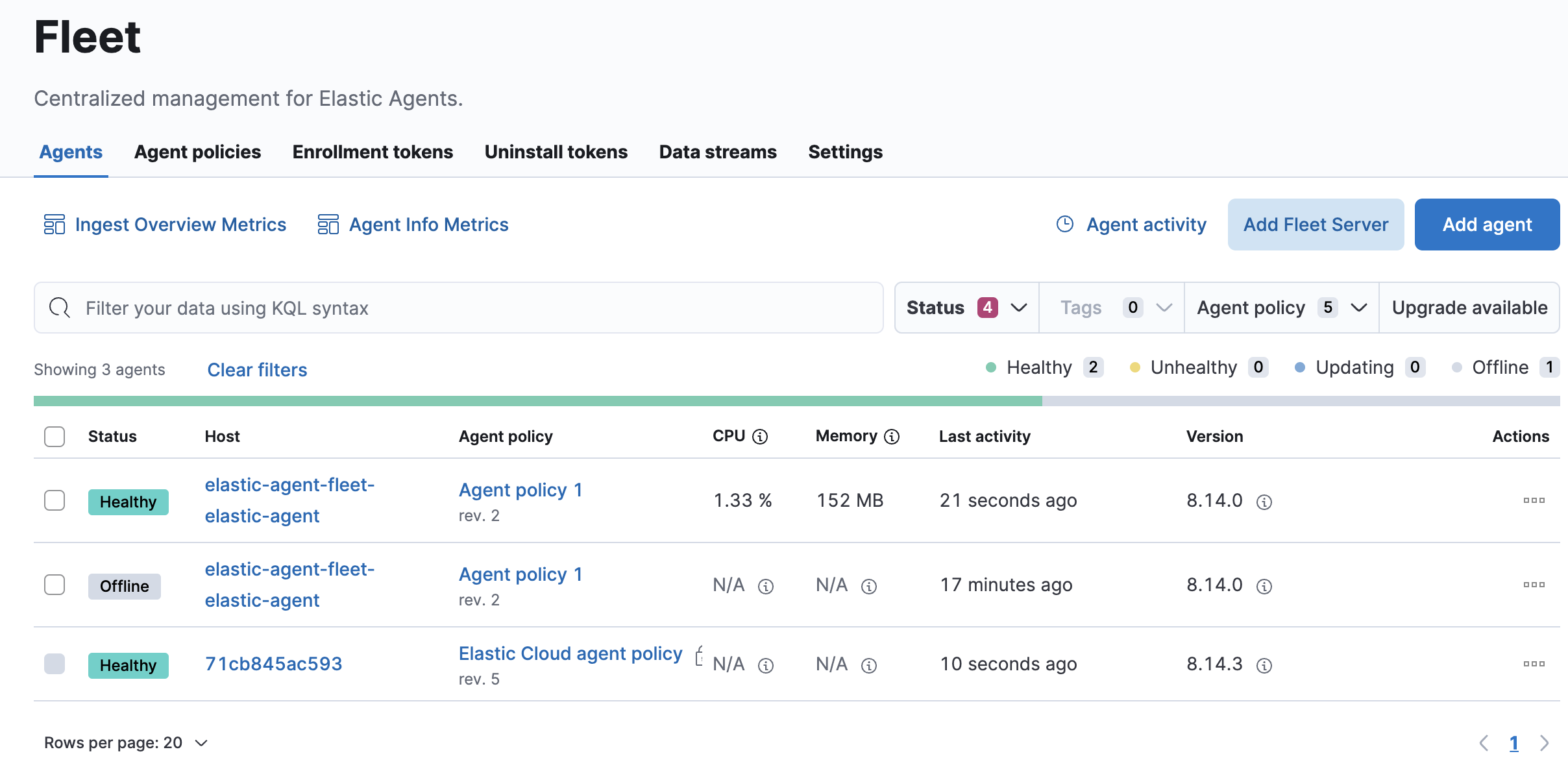The width and height of the screenshot is (1568, 767).
Task: Open actions menu for the Offline agent
Action: click(x=1534, y=585)
